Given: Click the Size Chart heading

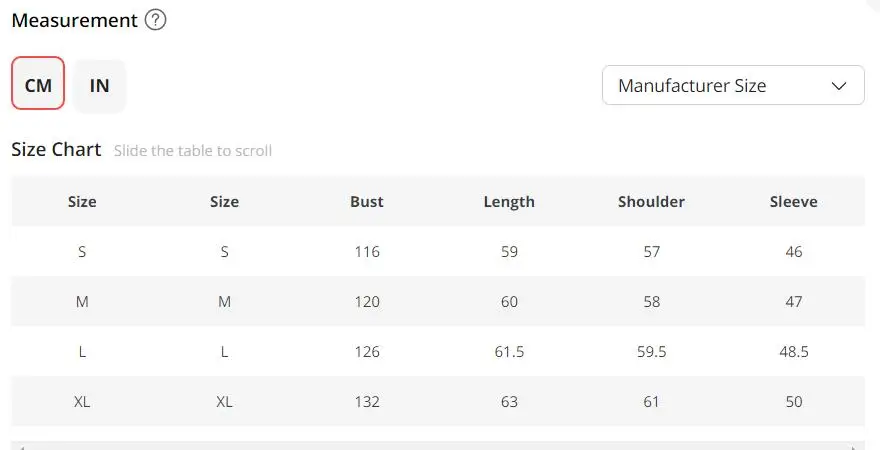Looking at the screenshot, I should [x=56, y=149].
